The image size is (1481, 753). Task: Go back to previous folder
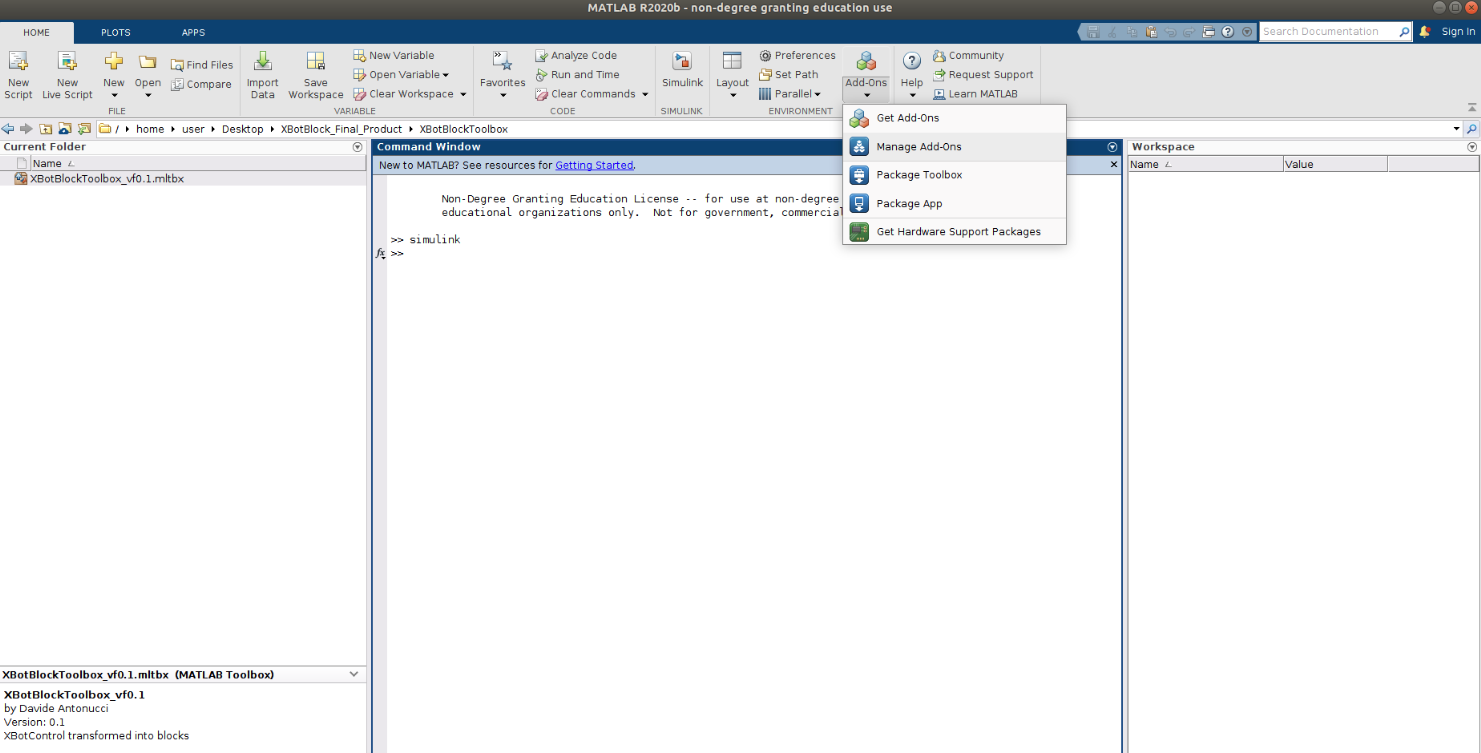8,129
